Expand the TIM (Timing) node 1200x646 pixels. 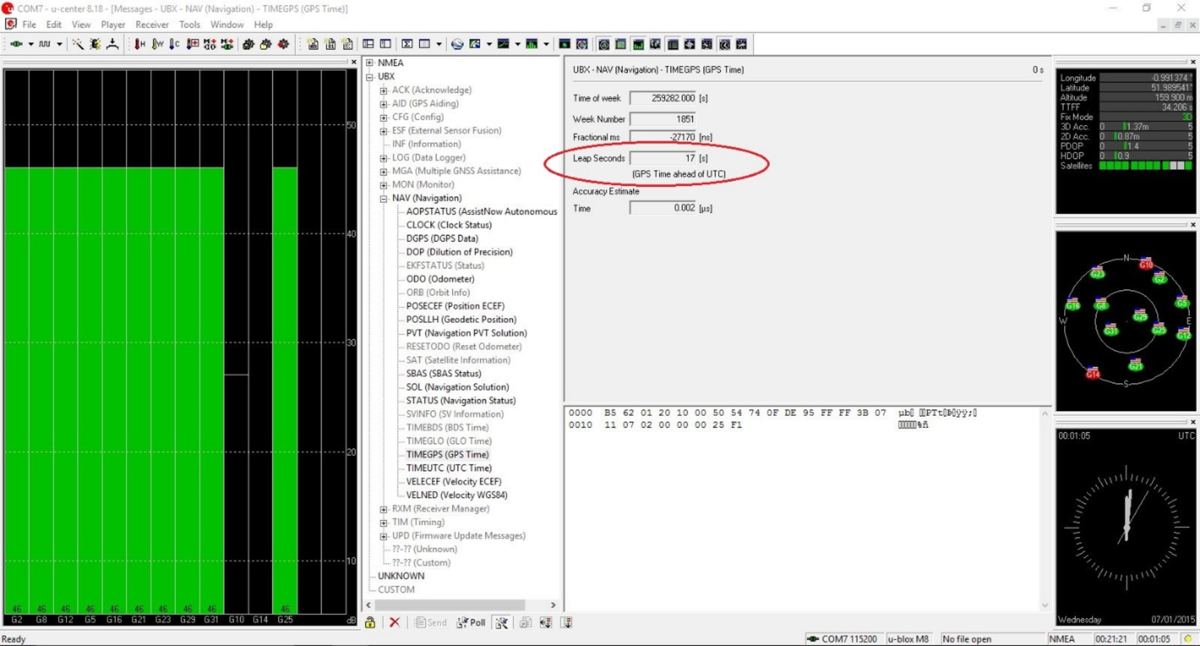pos(384,522)
